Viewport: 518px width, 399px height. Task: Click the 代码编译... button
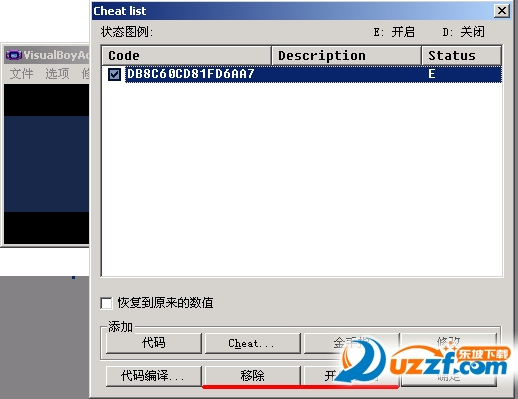point(154,376)
